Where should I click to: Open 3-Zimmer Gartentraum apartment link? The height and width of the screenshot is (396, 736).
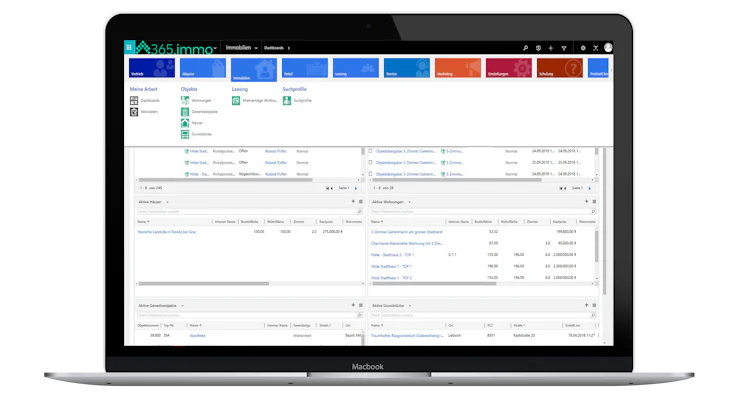point(406,232)
